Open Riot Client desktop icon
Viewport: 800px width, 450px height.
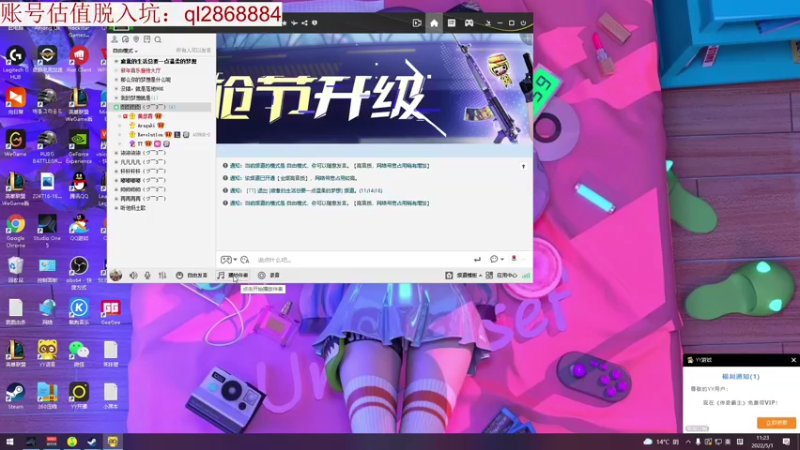(79, 60)
